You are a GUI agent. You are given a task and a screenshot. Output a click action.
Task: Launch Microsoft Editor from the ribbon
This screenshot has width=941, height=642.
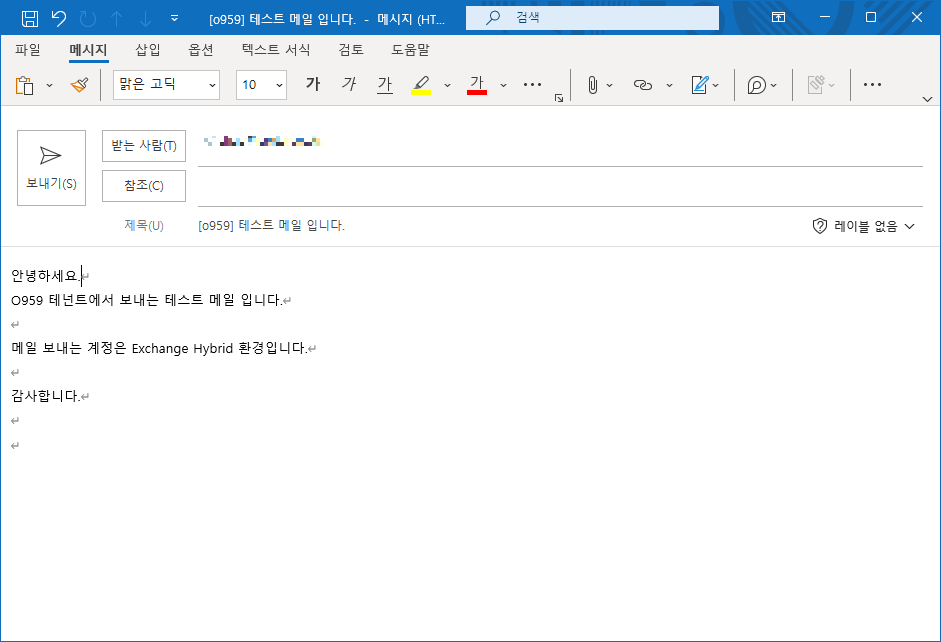pyautogui.click(x=757, y=85)
